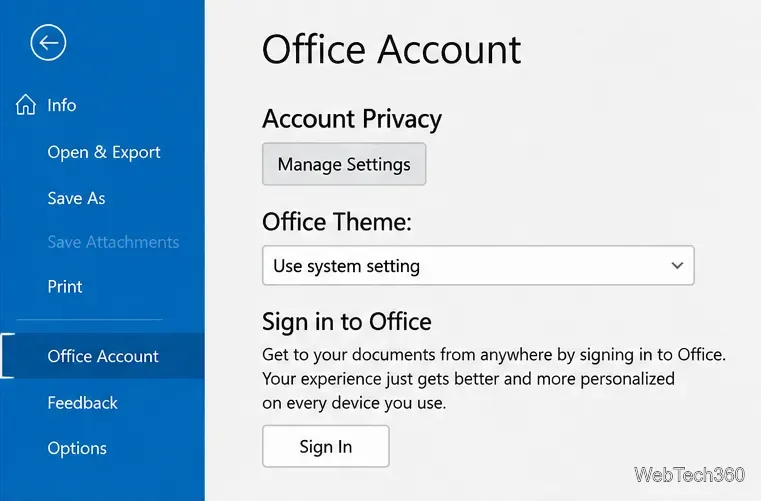
Task: Click the Office Account page heading
Action: pyautogui.click(x=391, y=49)
